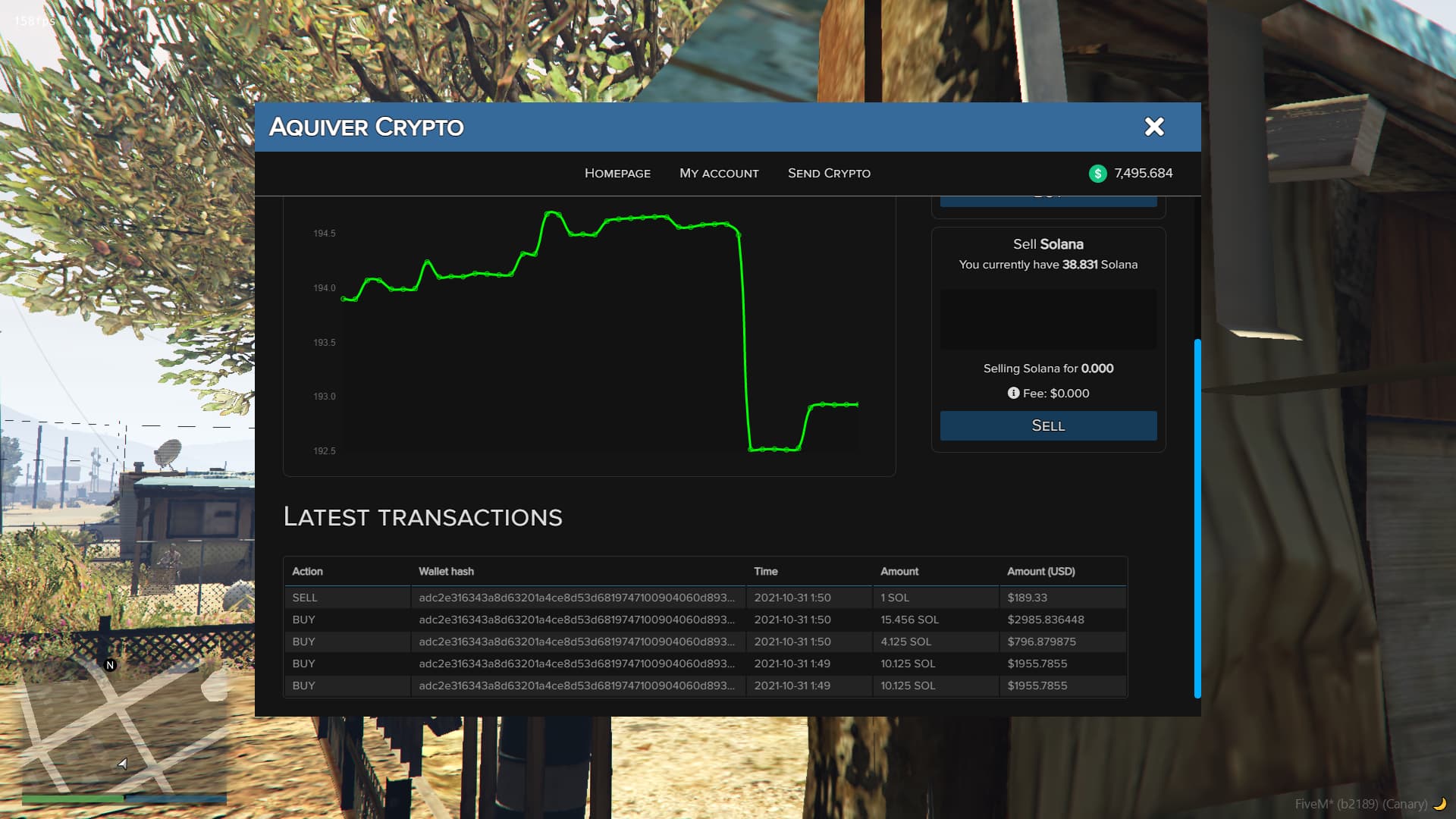
Task: Select the 15.456 SOL transaction row
Action: pyautogui.click(x=705, y=620)
